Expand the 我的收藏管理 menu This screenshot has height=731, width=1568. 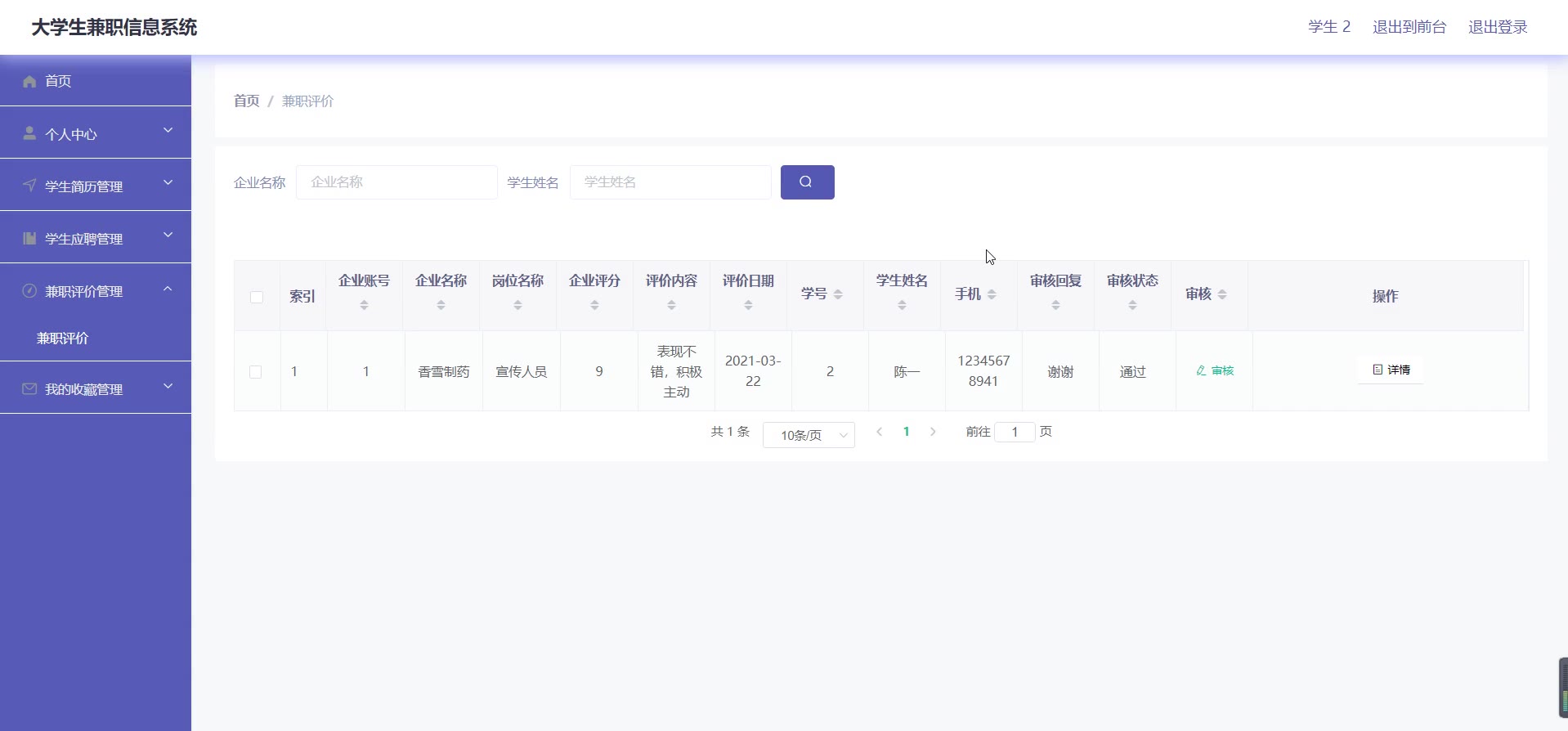click(96, 388)
